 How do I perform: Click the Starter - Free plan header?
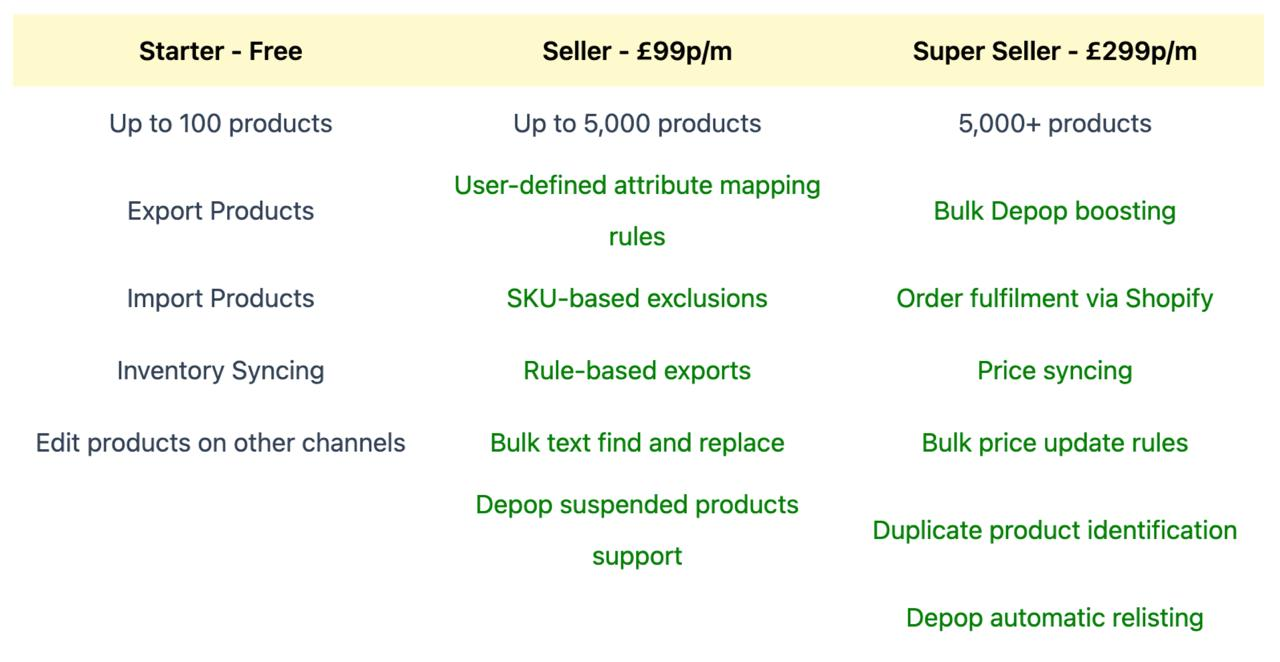(220, 51)
